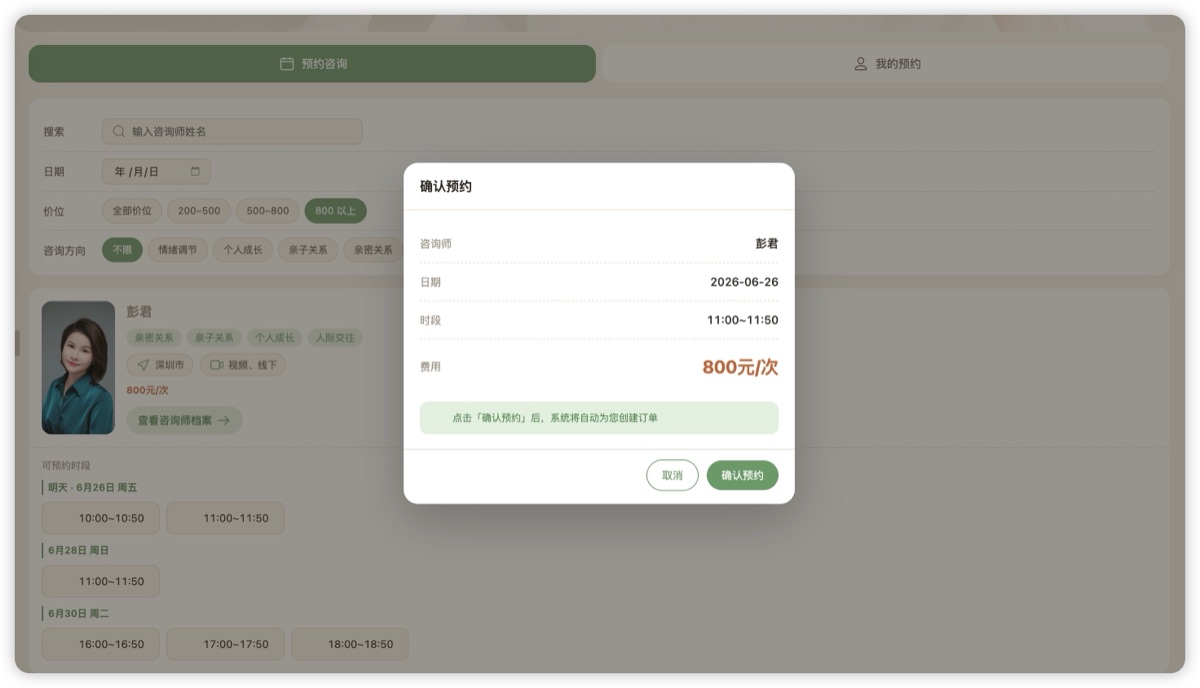Click 彭君's profile photo
Viewport: 1200px width, 688px height.
tap(78, 368)
